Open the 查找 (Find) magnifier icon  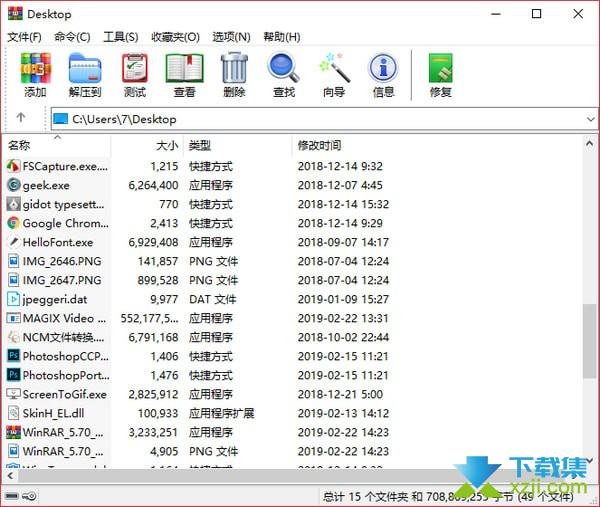click(284, 68)
